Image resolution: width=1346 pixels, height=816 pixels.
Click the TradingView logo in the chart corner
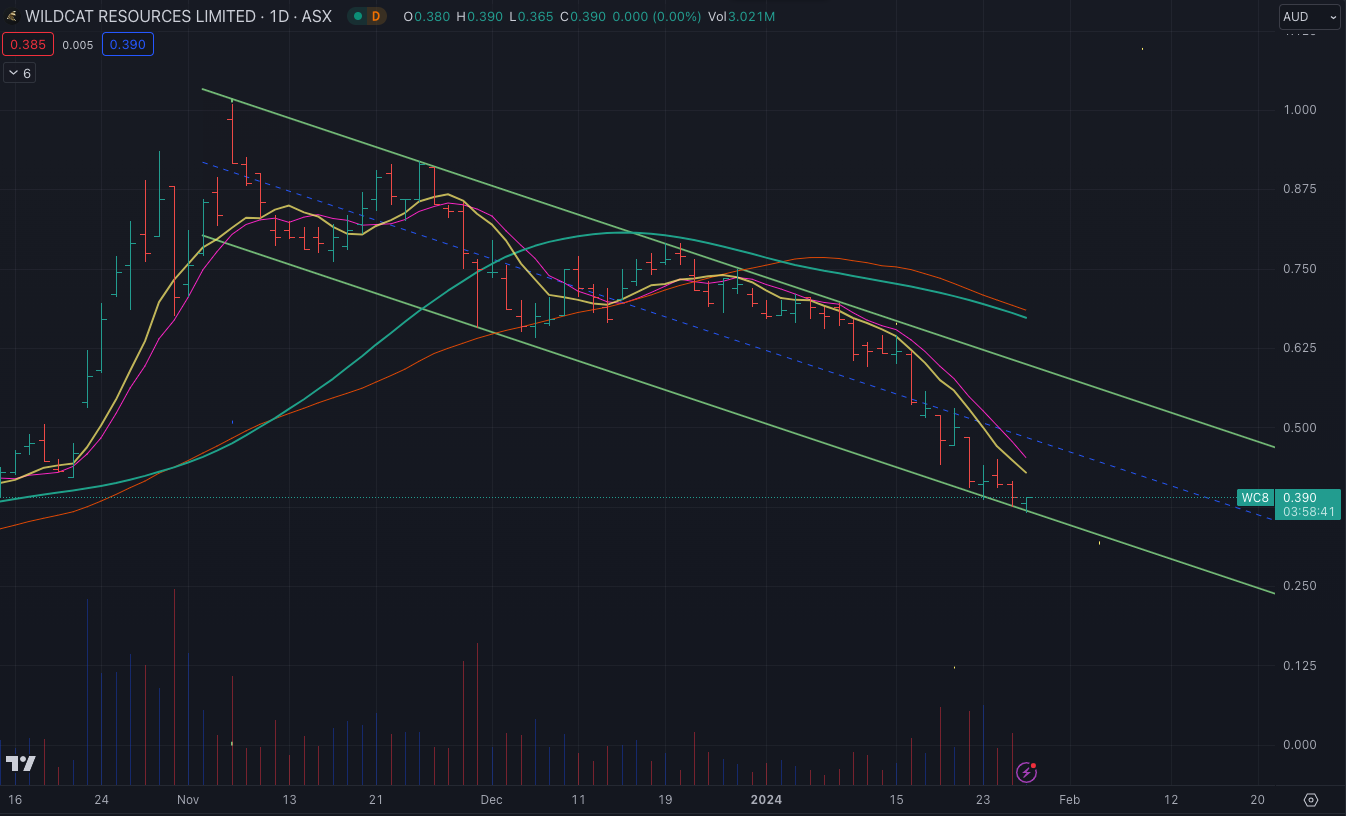click(x=20, y=763)
